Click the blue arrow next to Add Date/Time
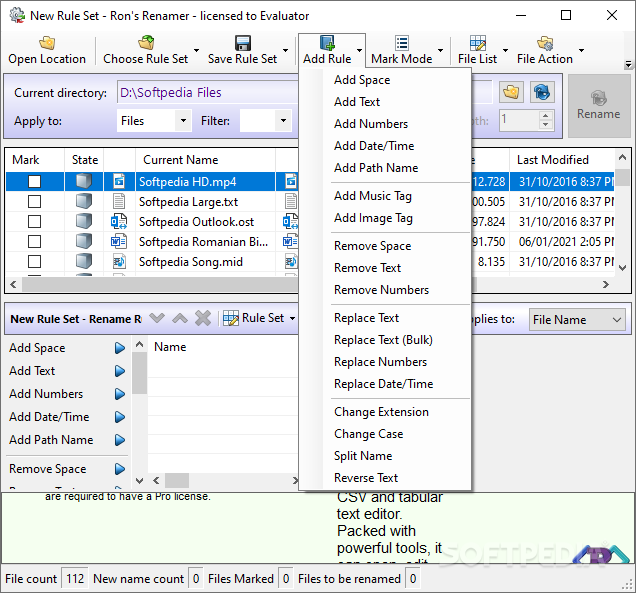 120,417
